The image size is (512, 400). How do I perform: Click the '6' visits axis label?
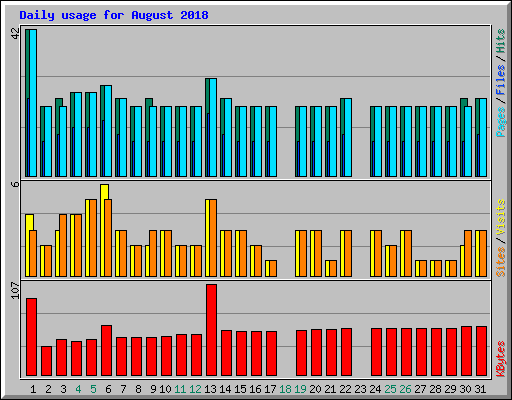15,184
